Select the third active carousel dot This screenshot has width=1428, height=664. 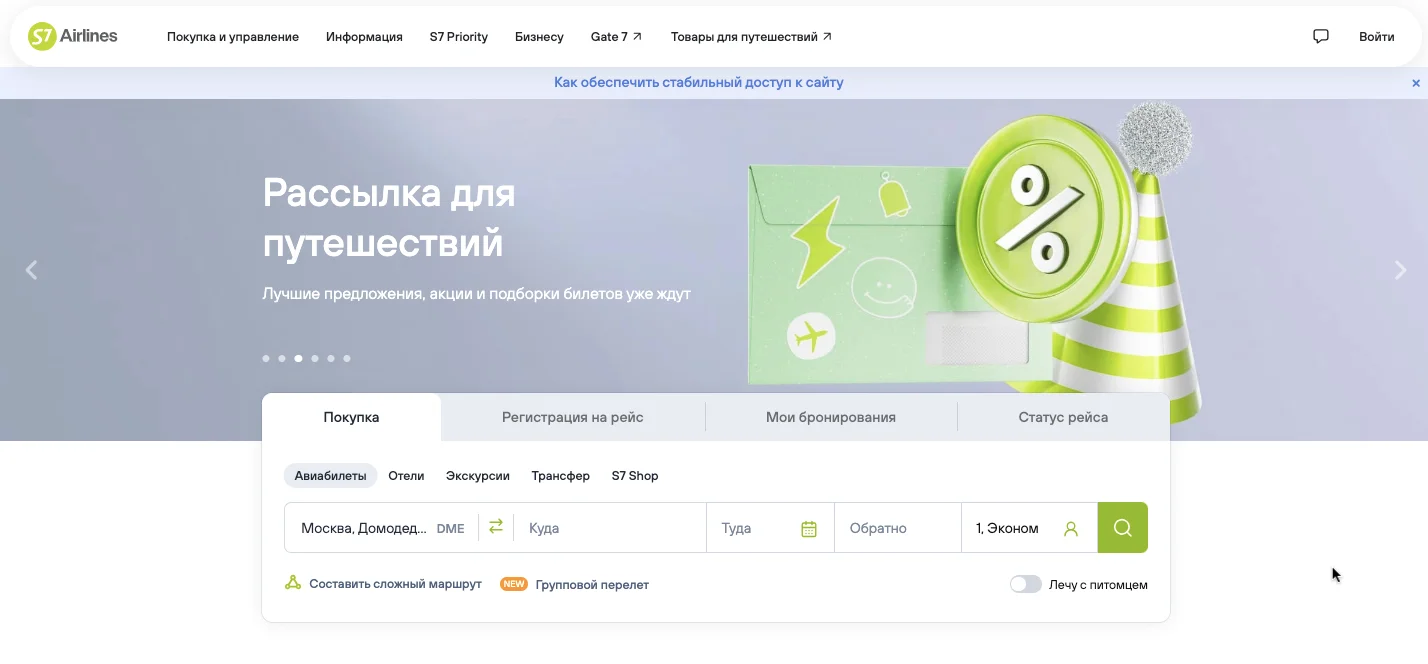[x=298, y=358]
